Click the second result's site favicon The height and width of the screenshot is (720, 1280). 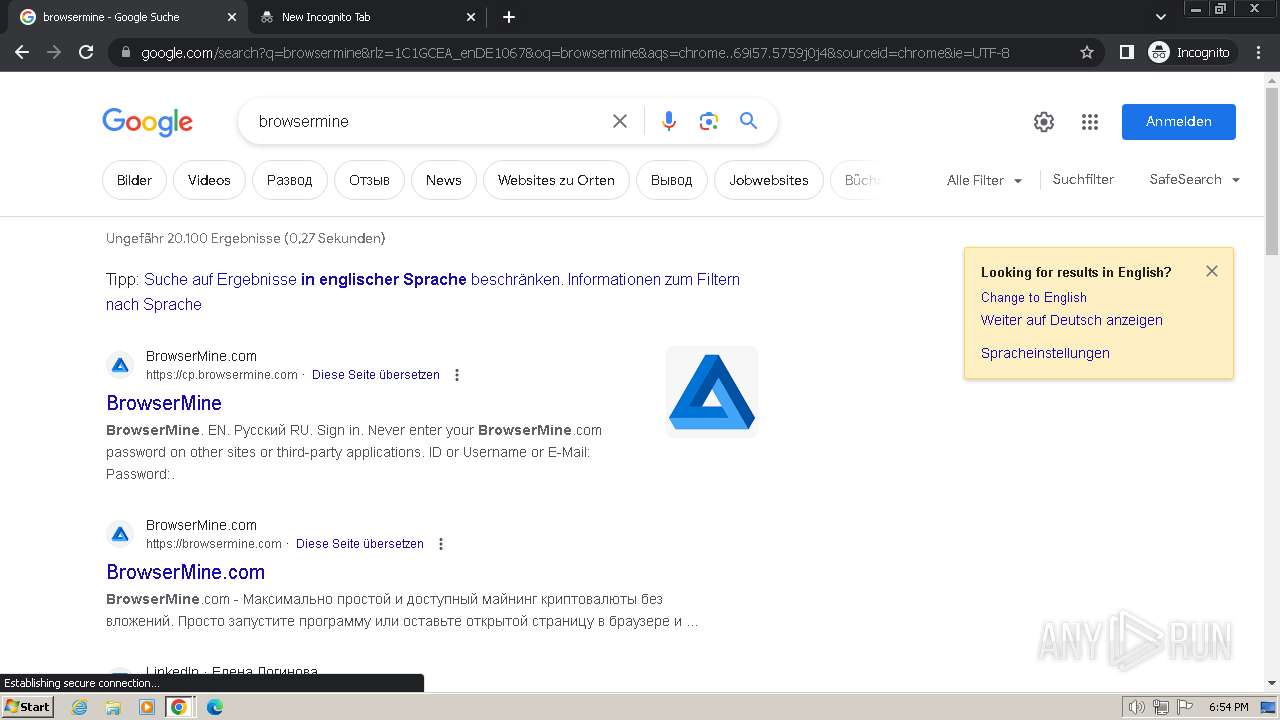120,534
